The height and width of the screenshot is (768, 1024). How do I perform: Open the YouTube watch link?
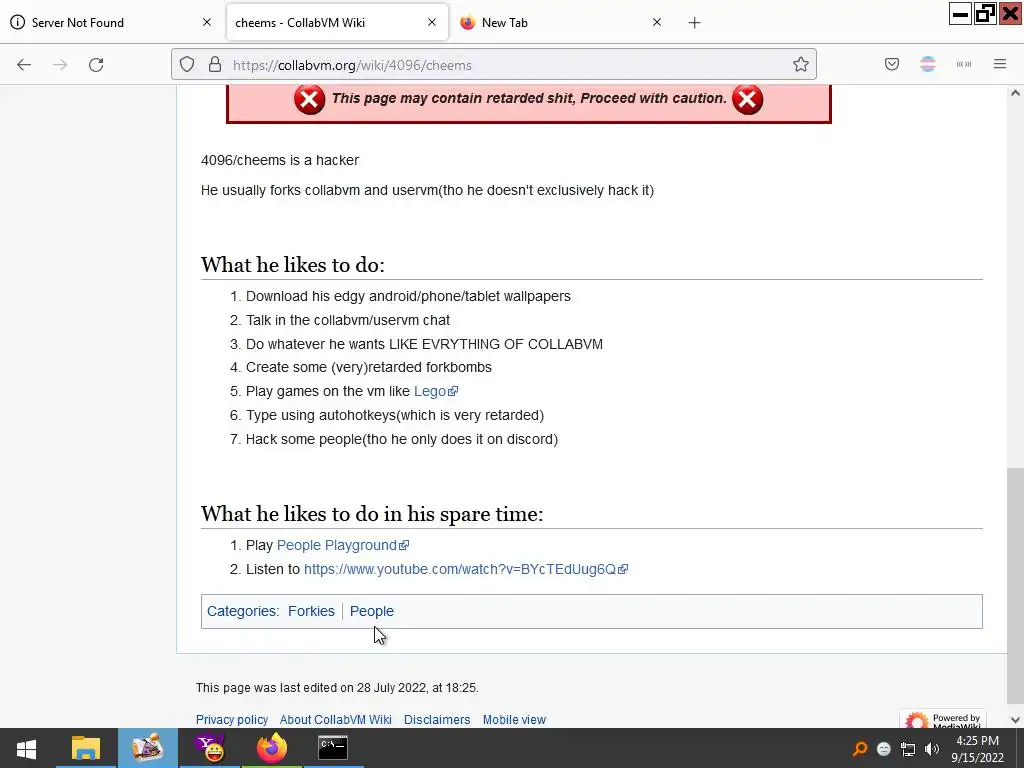[x=466, y=569]
